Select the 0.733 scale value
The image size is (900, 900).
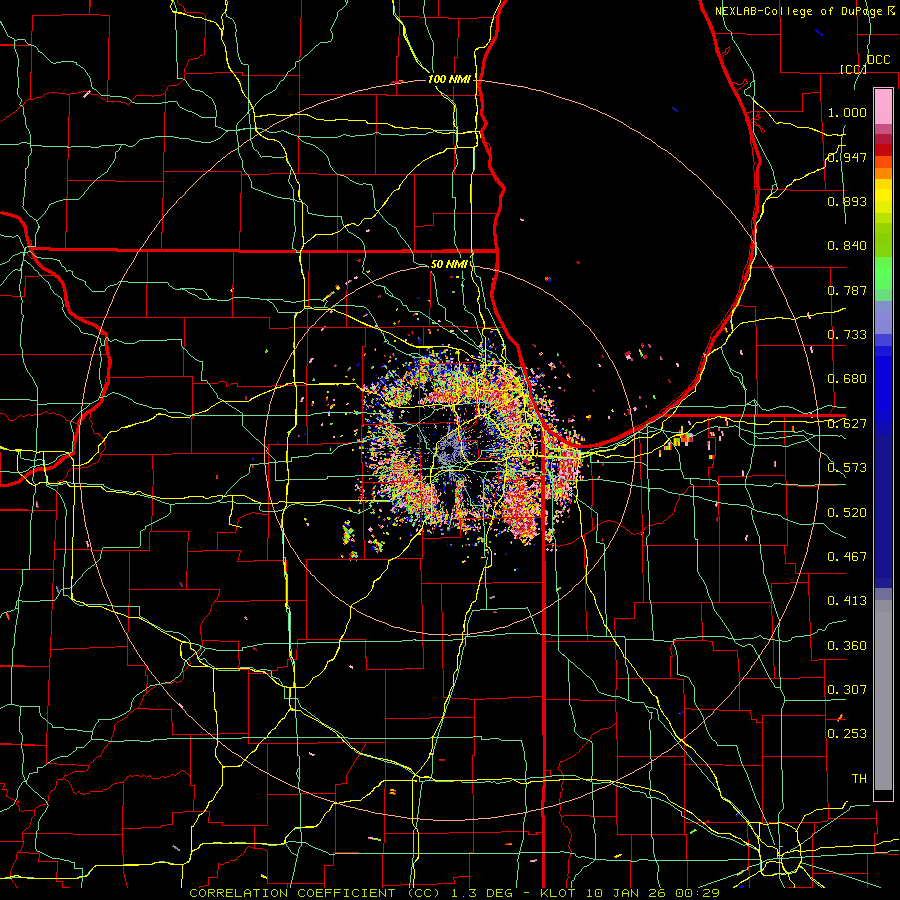(x=847, y=335)
